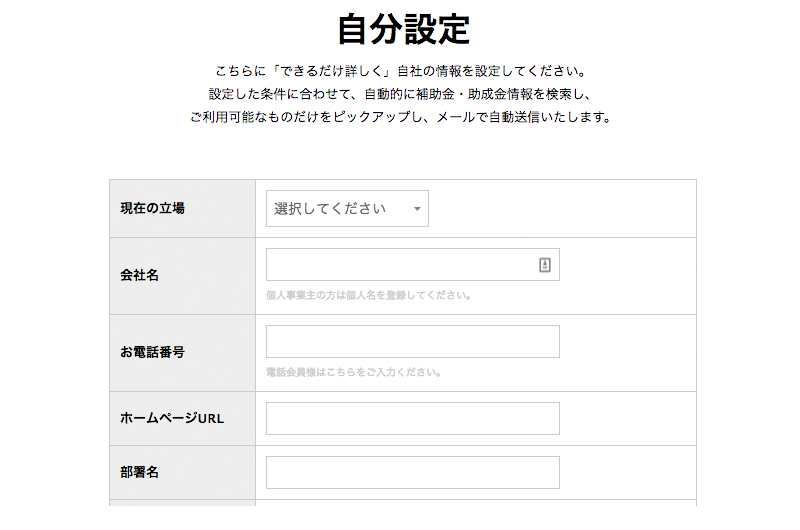Focus the 会社名 text input field

coord(413,265)
